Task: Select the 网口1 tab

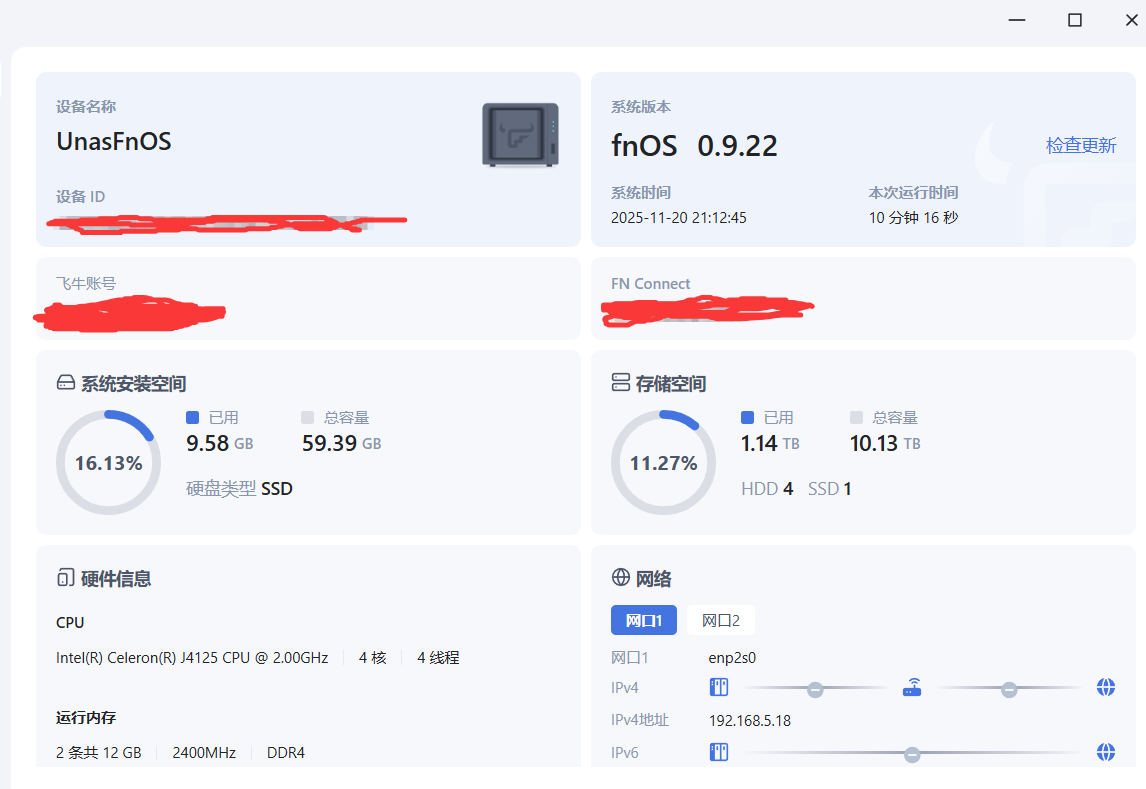Action: pyautogui.click(x=644, y=620)
